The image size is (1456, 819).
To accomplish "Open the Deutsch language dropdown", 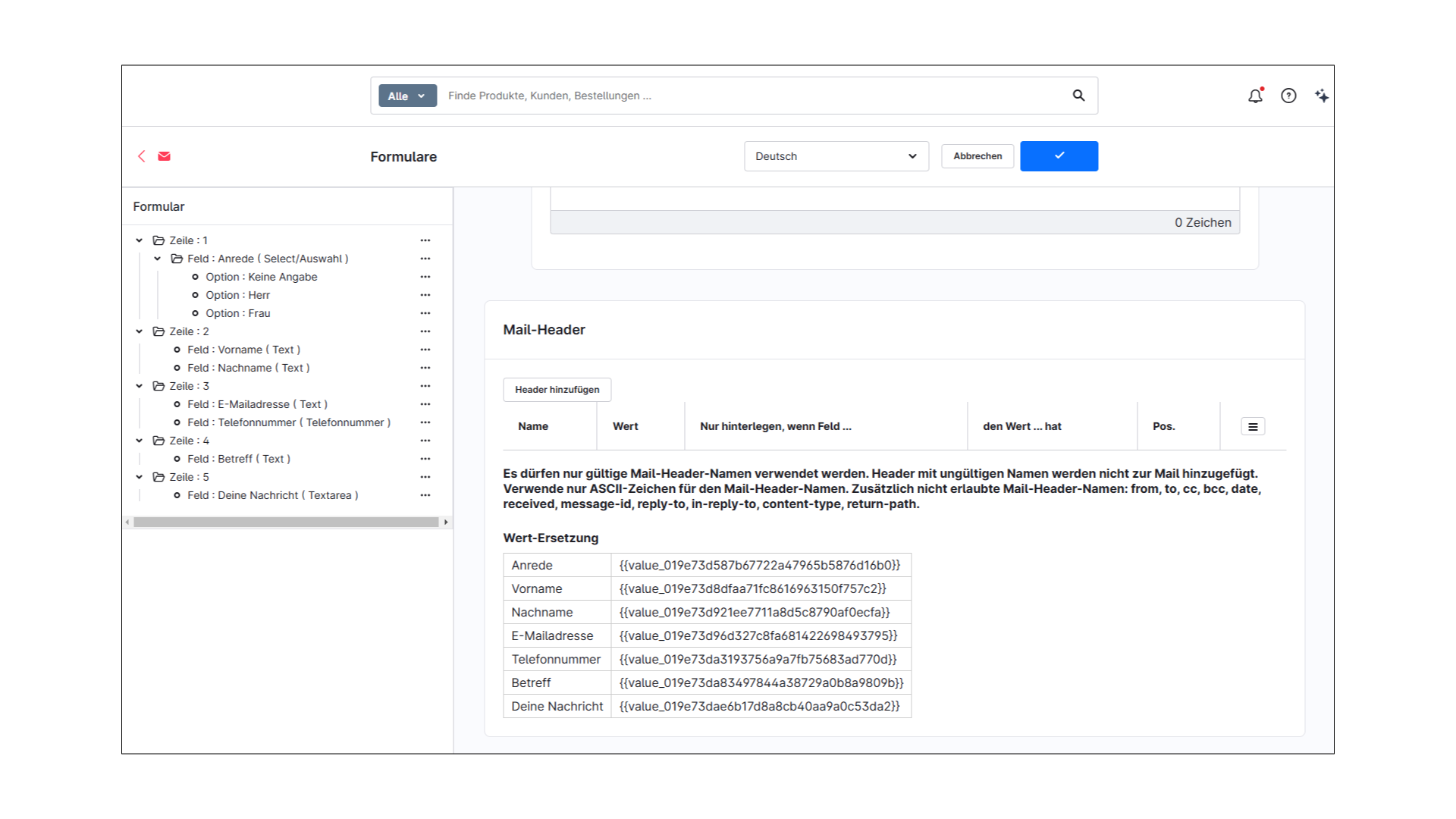I will [836, 156].
